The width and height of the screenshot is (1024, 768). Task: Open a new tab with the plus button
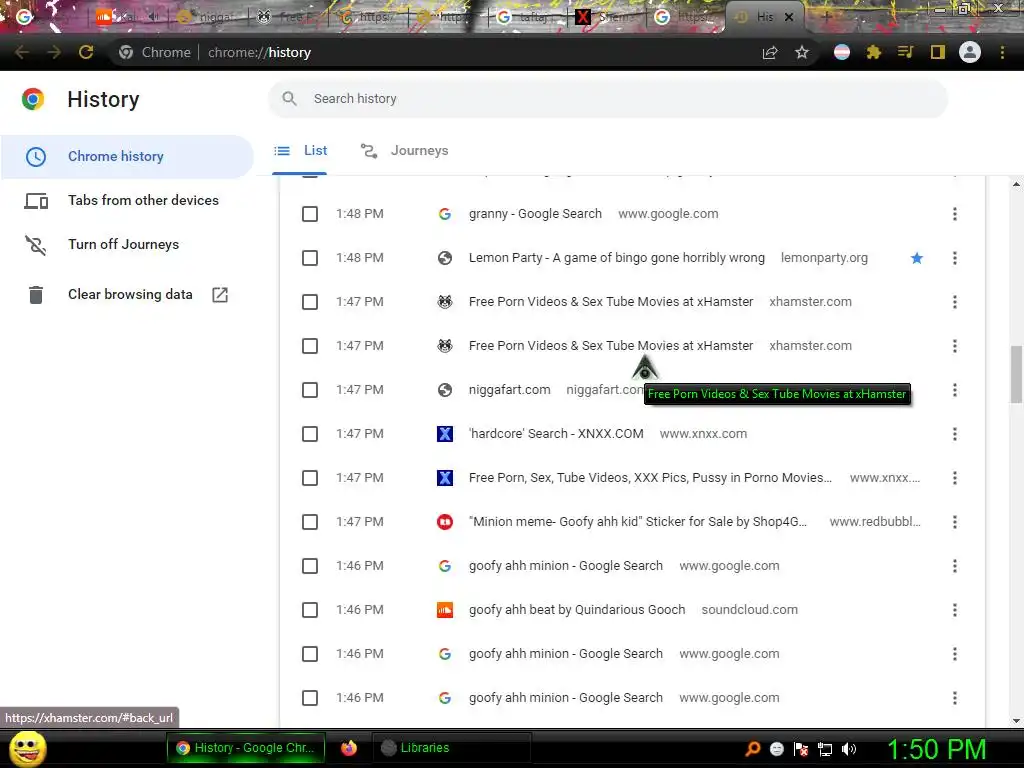point(825,17)
